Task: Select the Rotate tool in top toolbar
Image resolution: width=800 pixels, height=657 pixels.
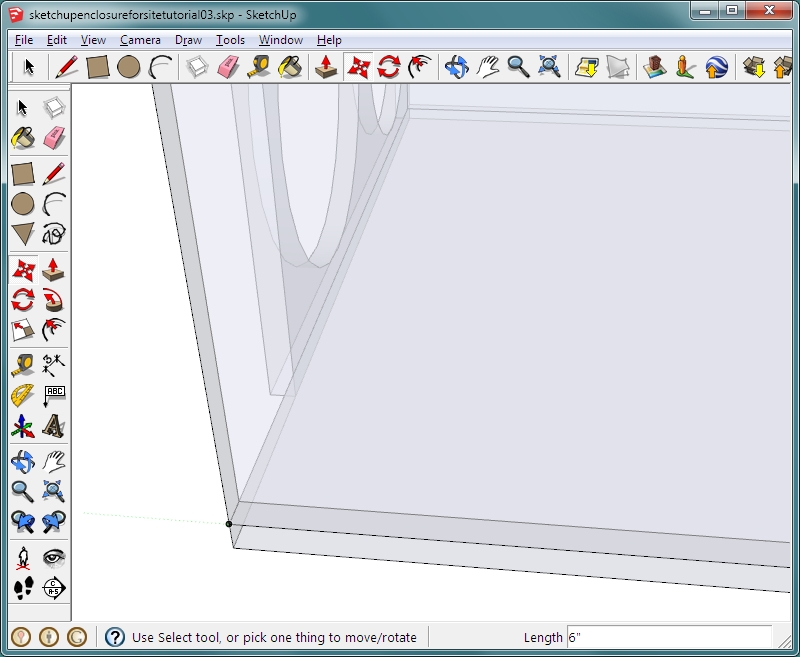Action: coord(389,67)
